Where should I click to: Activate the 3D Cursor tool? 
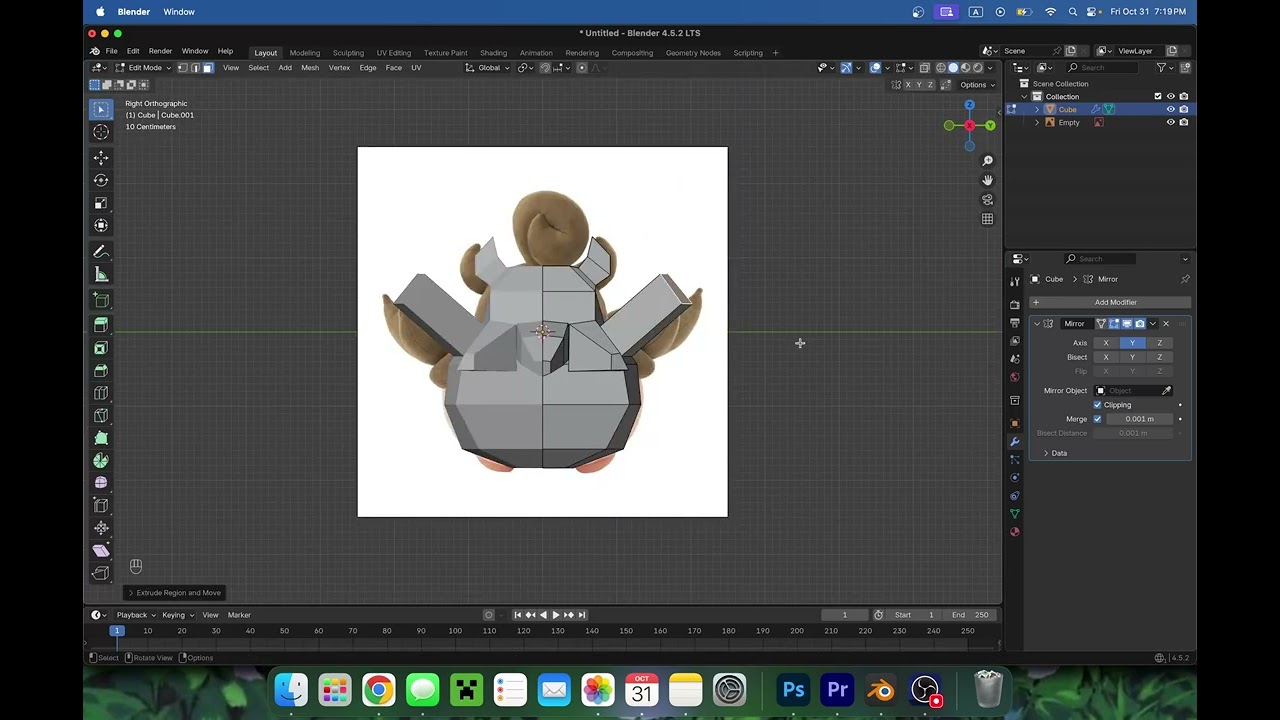click(x=101, y=132)
